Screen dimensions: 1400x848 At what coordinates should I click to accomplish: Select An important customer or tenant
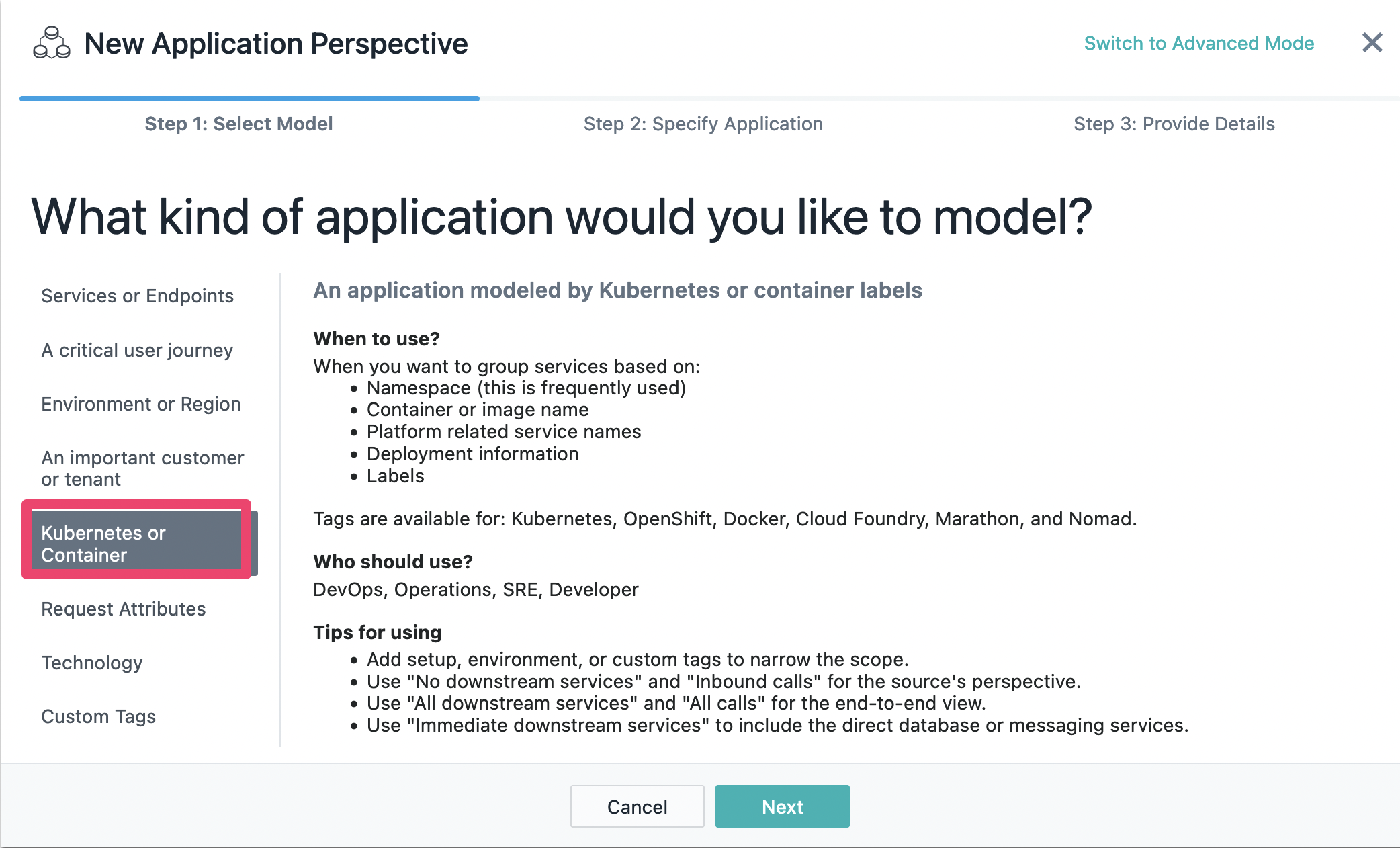point(142,468)
